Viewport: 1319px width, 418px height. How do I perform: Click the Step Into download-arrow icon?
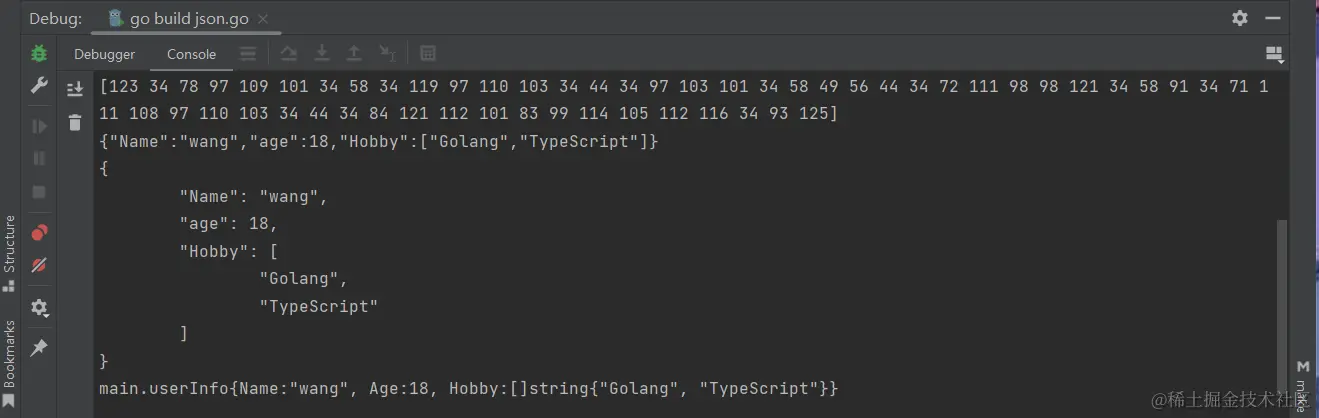(321, 54)
